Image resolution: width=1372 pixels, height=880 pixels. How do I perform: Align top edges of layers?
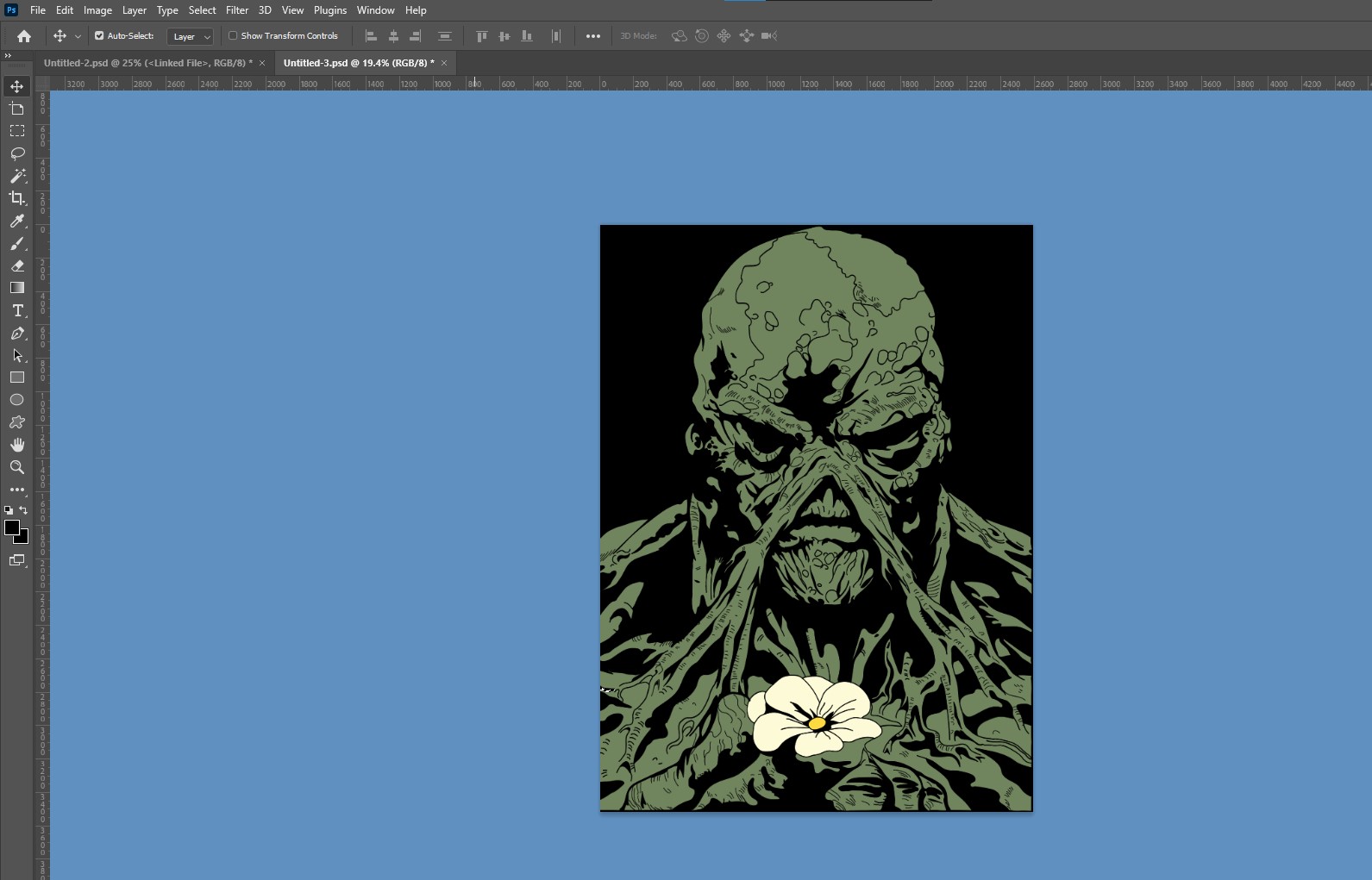pyautogui.click(x=482, y=36)
